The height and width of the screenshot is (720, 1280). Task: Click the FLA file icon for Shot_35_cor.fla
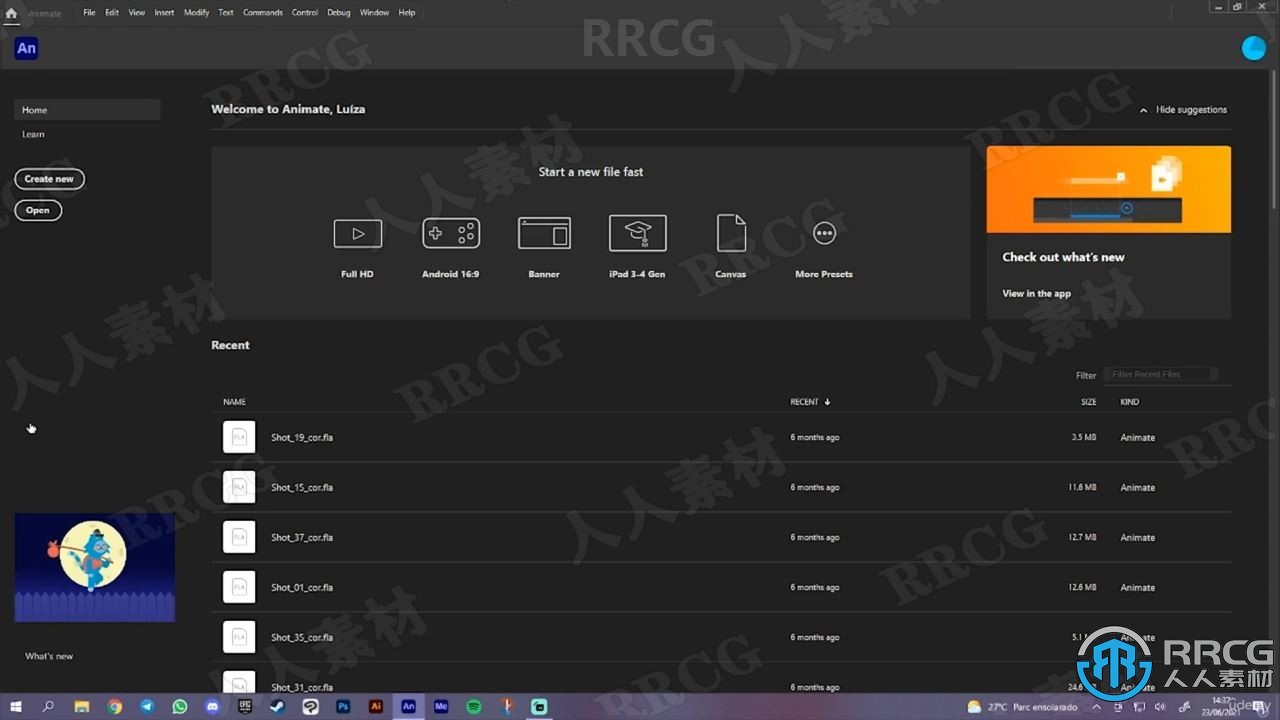(x=239, y=637)
